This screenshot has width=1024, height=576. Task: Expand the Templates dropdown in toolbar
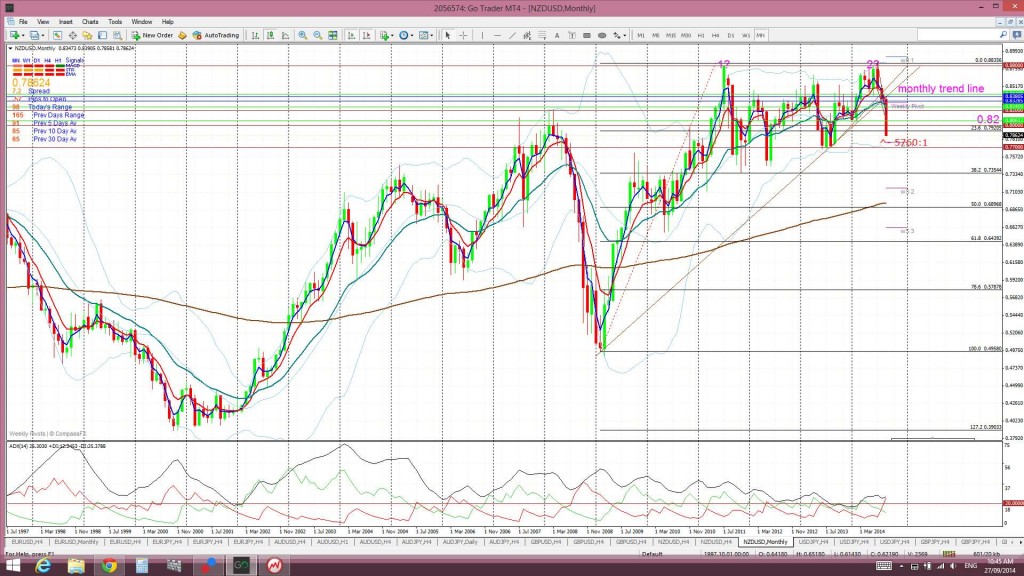[x=432, y=35]
